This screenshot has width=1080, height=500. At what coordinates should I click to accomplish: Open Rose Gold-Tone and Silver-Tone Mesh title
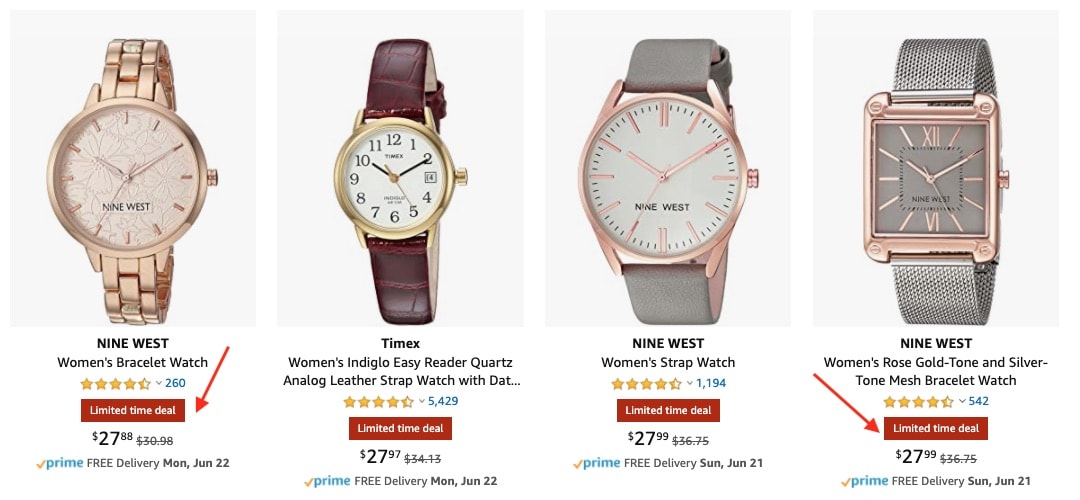pyautogui.click(x=935, y=371)
